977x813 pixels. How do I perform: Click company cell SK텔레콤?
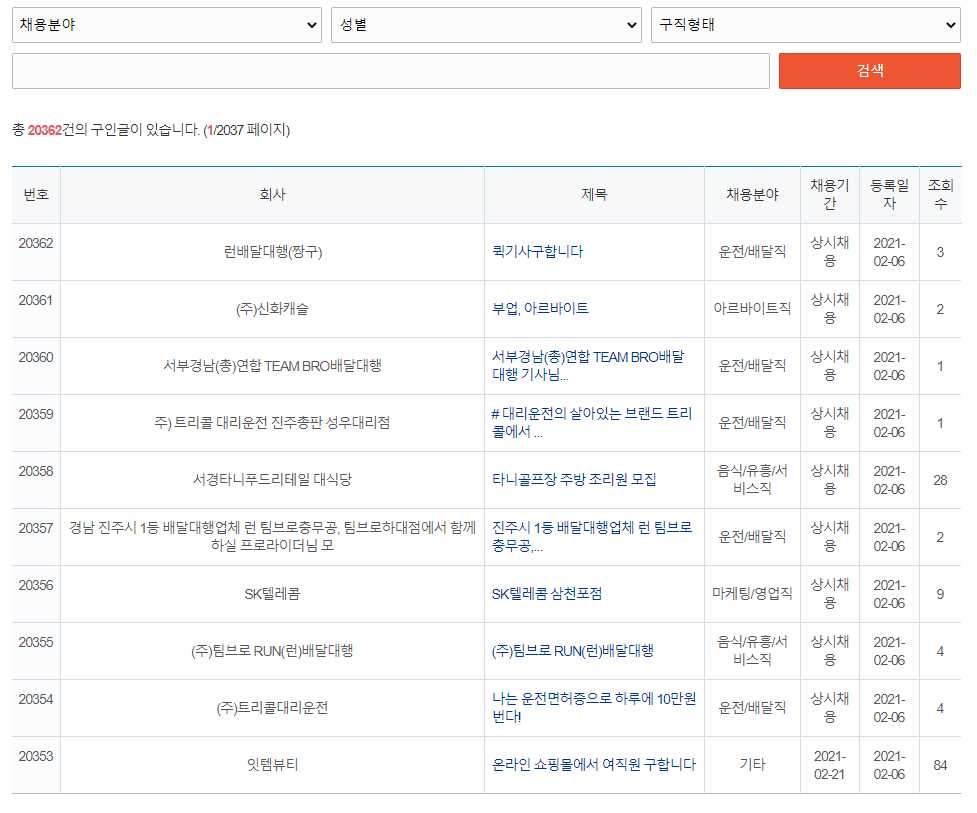272,594
